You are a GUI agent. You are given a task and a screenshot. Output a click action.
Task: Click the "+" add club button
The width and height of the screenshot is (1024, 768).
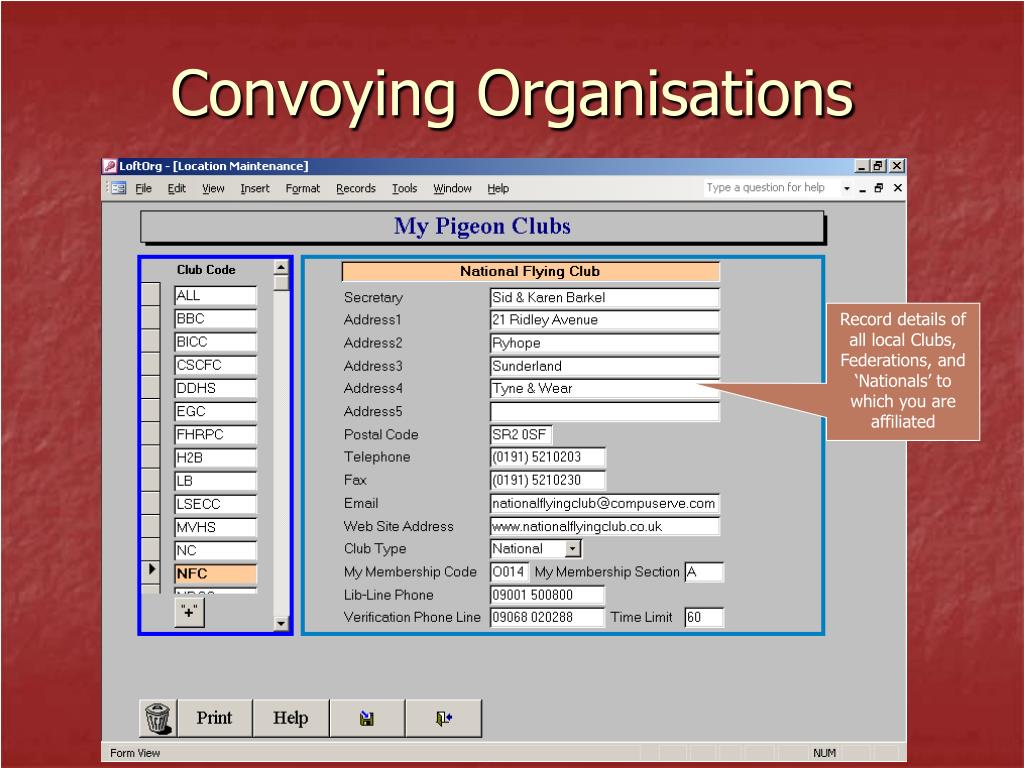pyautogui.click(x=189, y=613)
